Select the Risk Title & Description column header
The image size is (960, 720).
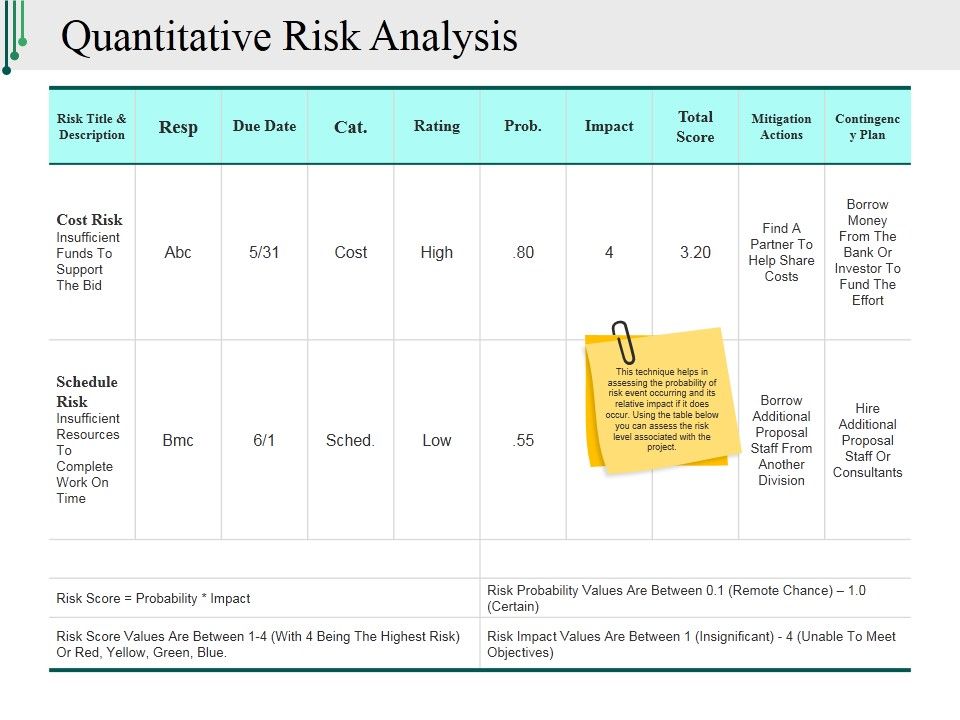point(92,126)
